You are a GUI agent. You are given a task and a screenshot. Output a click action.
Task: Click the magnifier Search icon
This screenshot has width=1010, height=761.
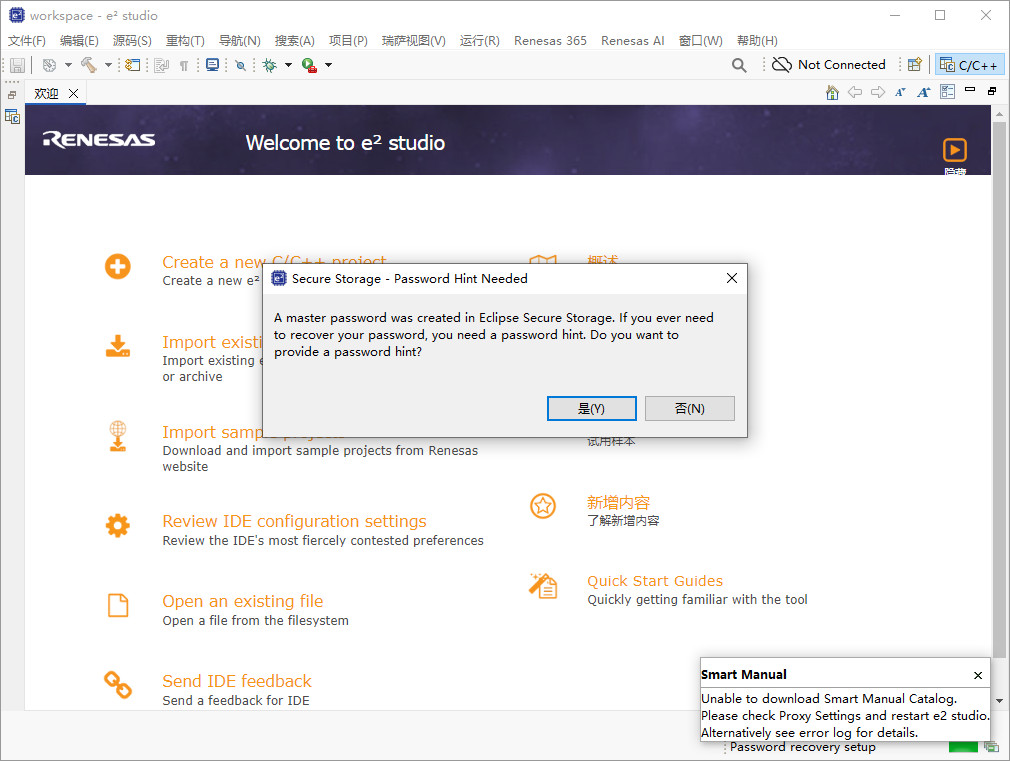(739, 65)
